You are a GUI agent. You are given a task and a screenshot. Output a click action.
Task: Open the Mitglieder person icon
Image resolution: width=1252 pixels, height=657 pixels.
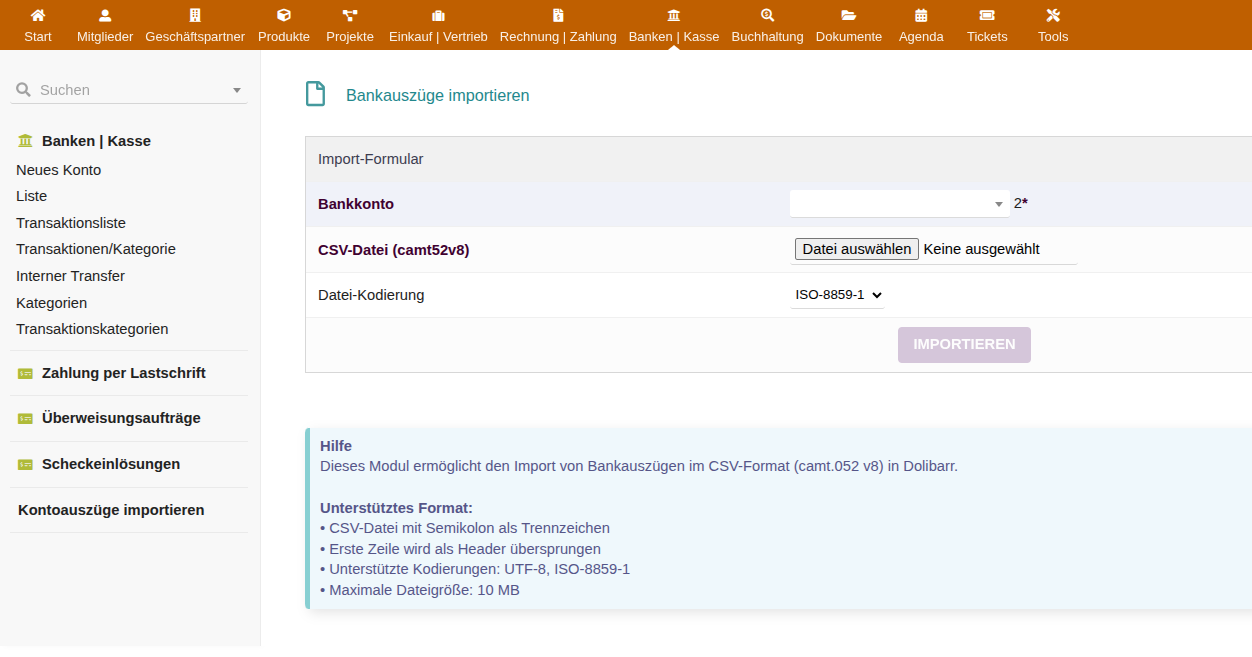[105, 16]
